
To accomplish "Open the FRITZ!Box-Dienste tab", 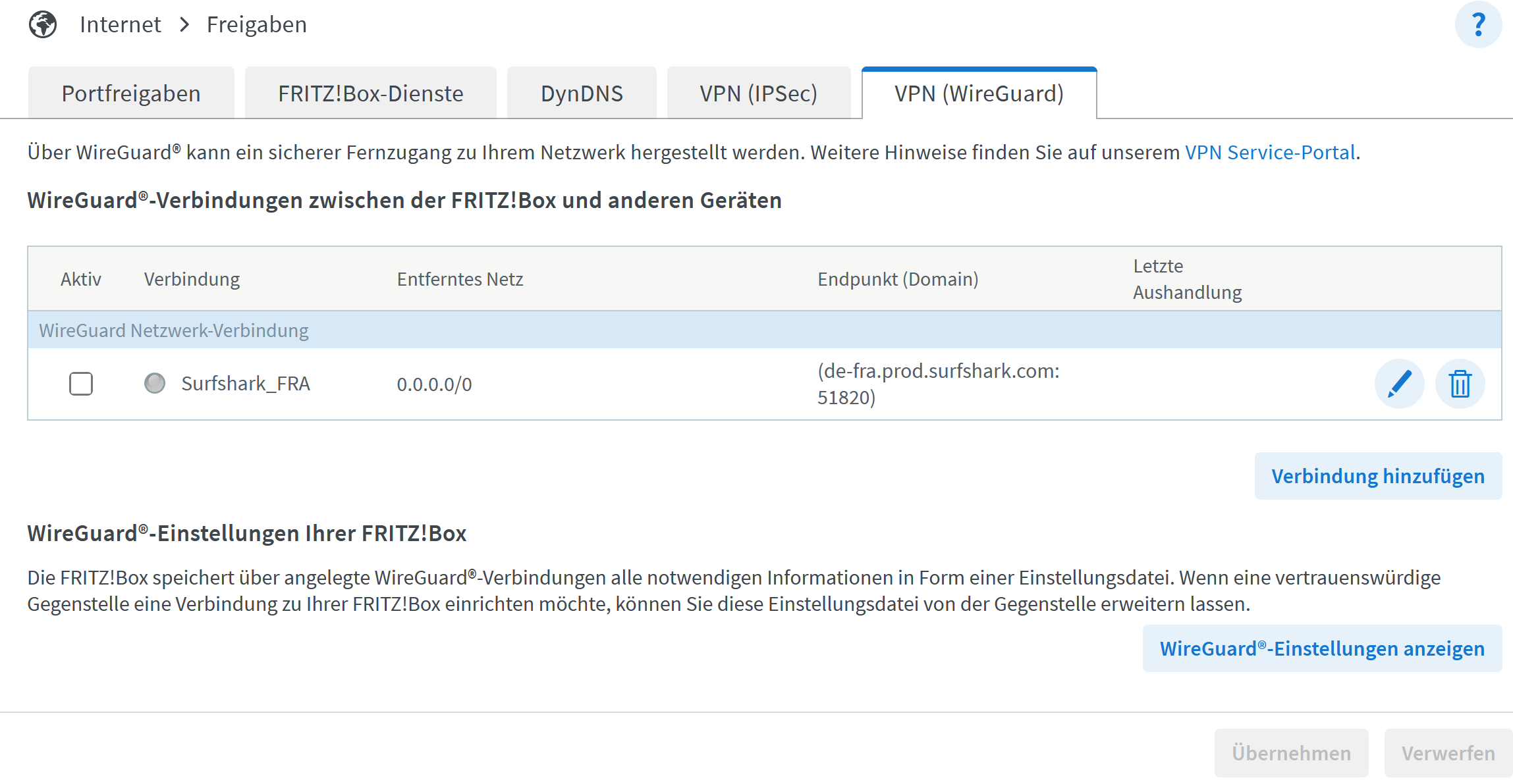I will pyautogui.click(x=370, y=93).
